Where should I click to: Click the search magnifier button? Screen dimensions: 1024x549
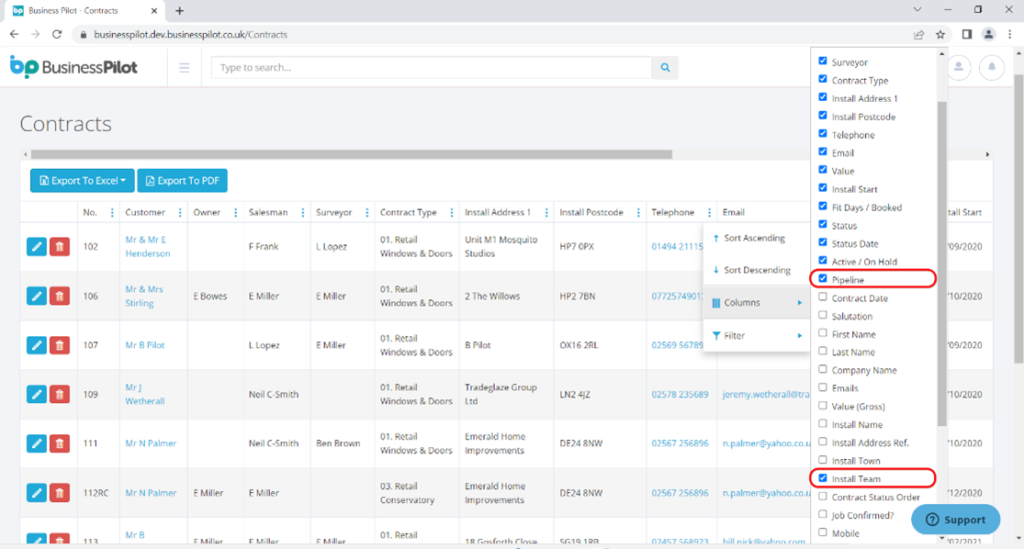pyautogui.click(x=665, y=68)
